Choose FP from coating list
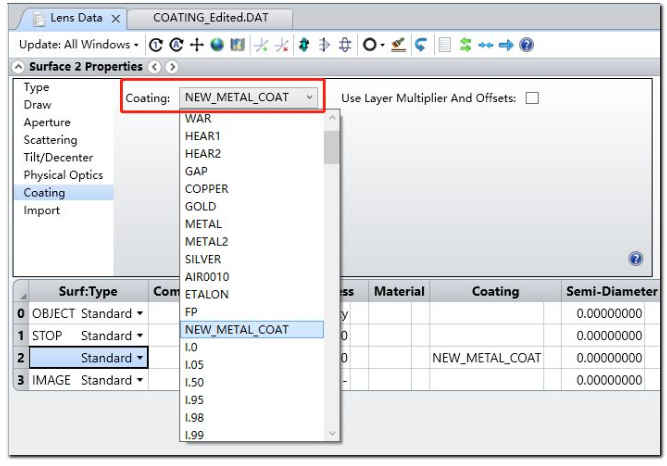Image resolution: width=667 pixels, height=466 pixels. 252,312
